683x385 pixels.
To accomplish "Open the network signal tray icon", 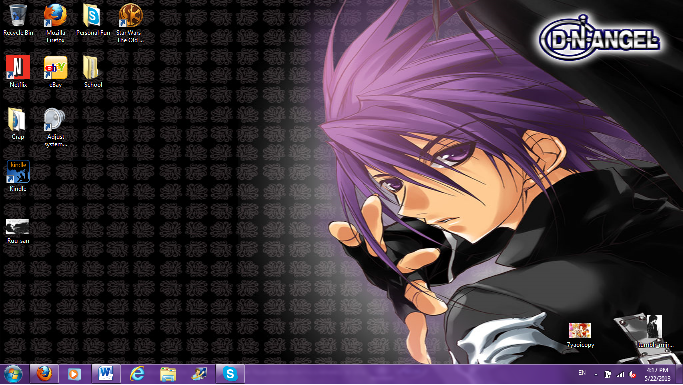I will tap(621, 375).
